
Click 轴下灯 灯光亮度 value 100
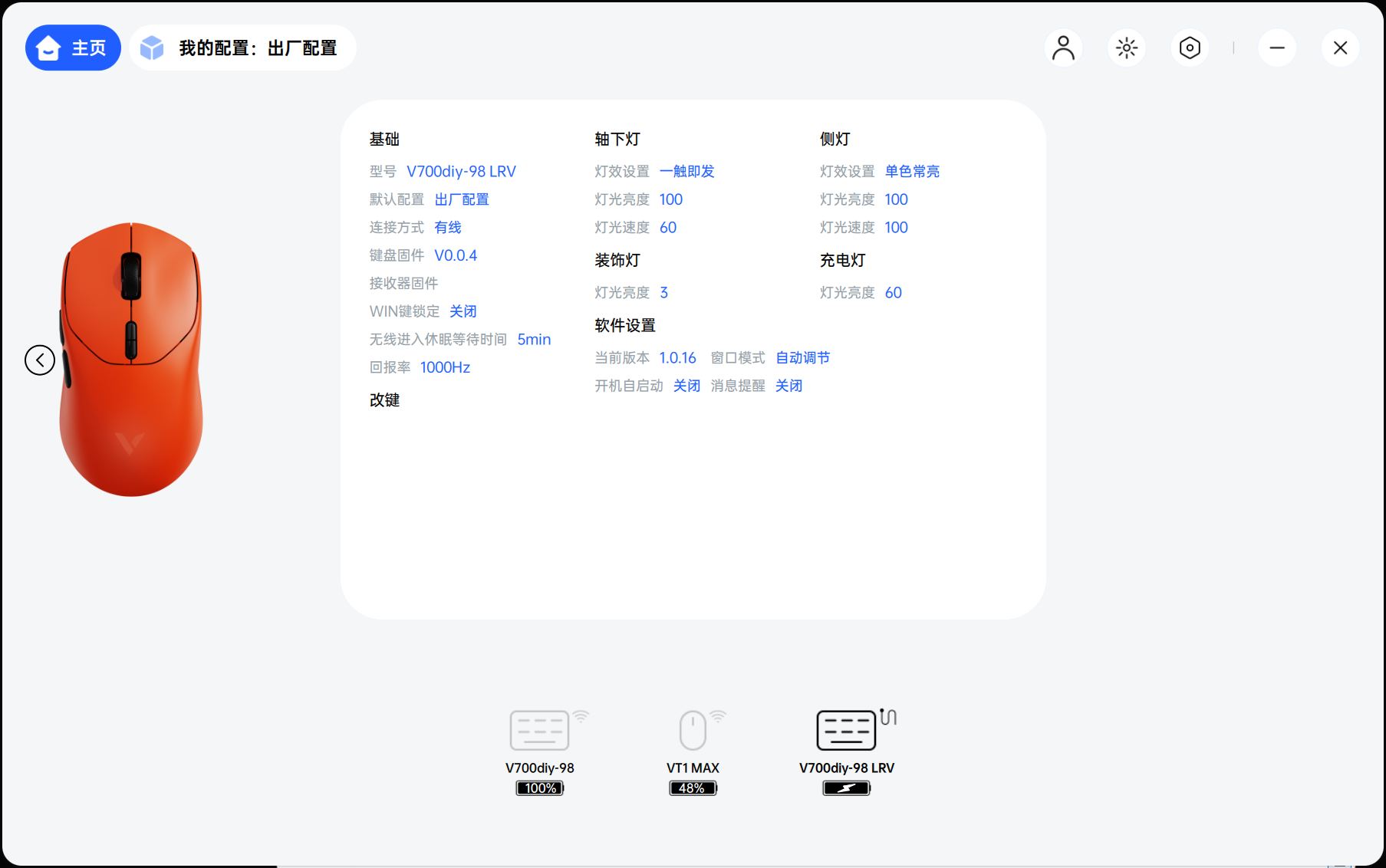click(x=671, y=199)
